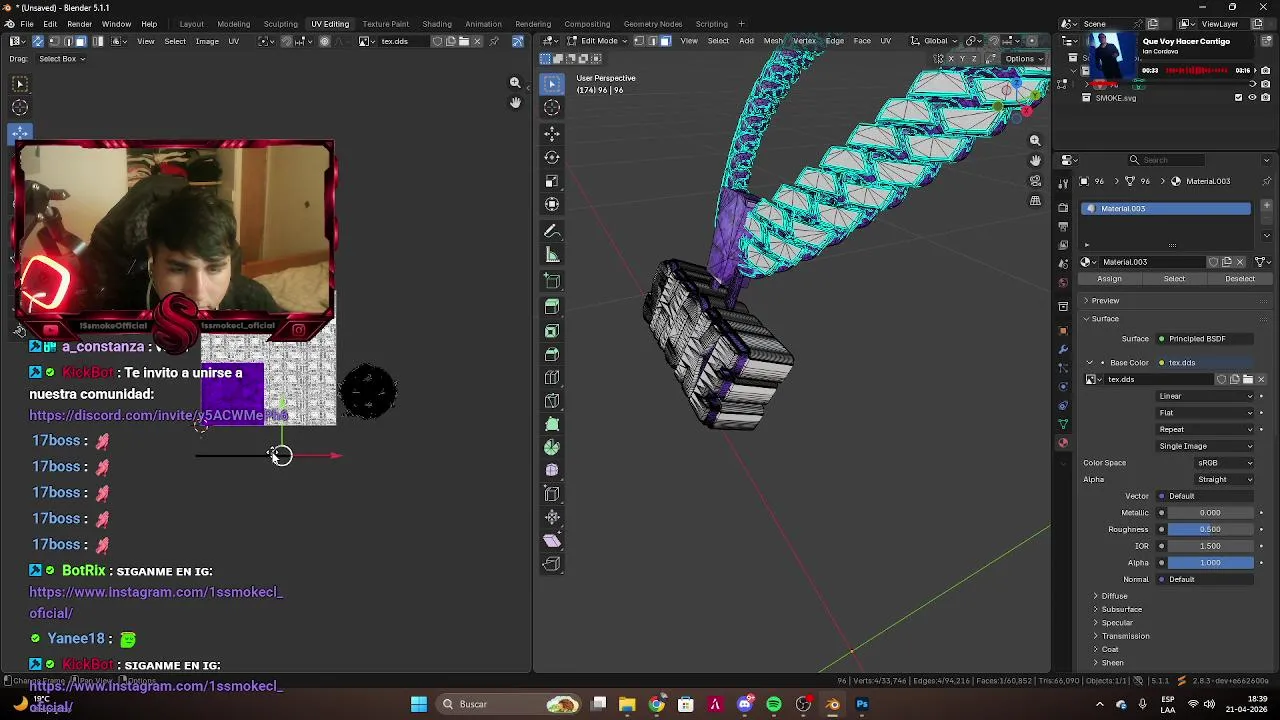Select the Transform tool in viewport toolbar
The width and height of the screenshot is (1280, 720).
point(552,204)
